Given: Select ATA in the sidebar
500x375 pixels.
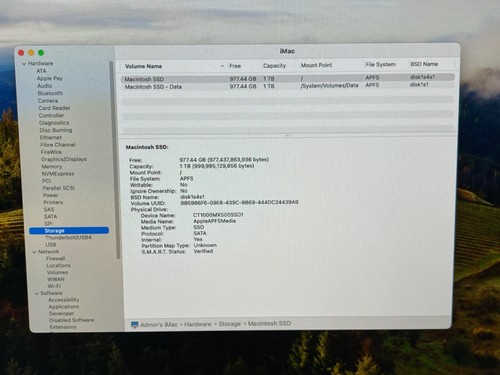Looking at the screenshot, I should (x=41, y=71).
